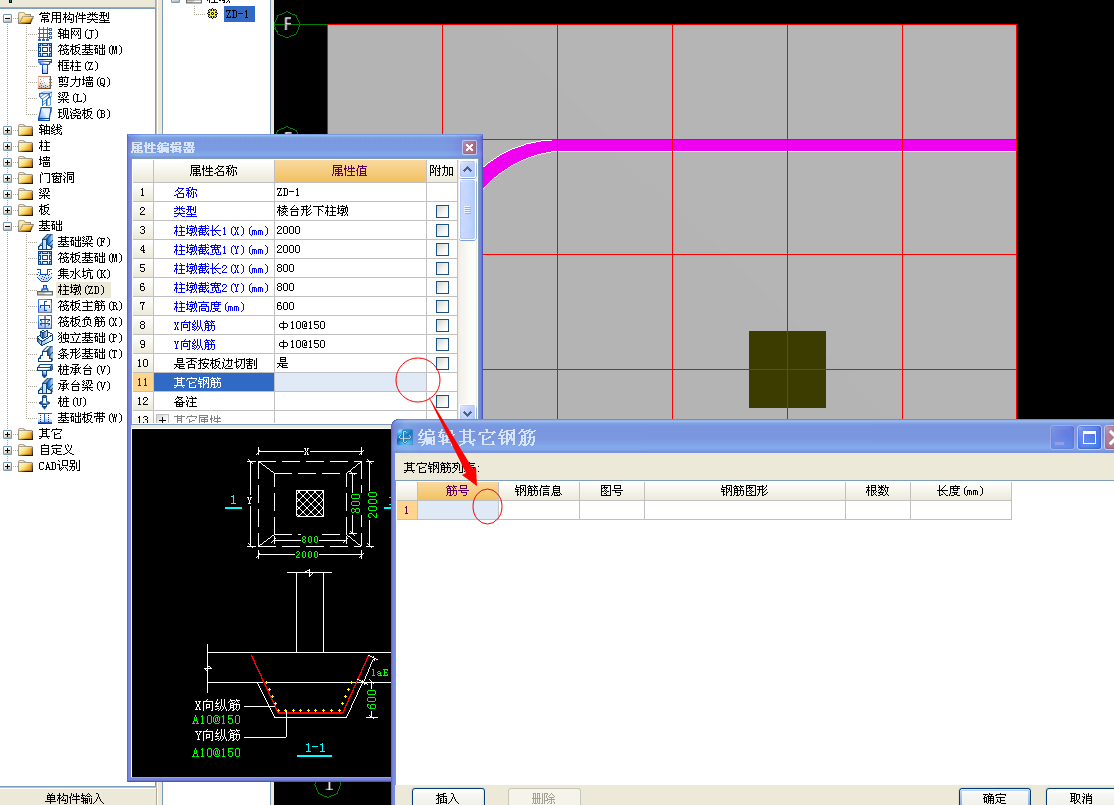Collapse the 基础 tree node
Viewport: 1114px width, 805px height.
point(7,226)
